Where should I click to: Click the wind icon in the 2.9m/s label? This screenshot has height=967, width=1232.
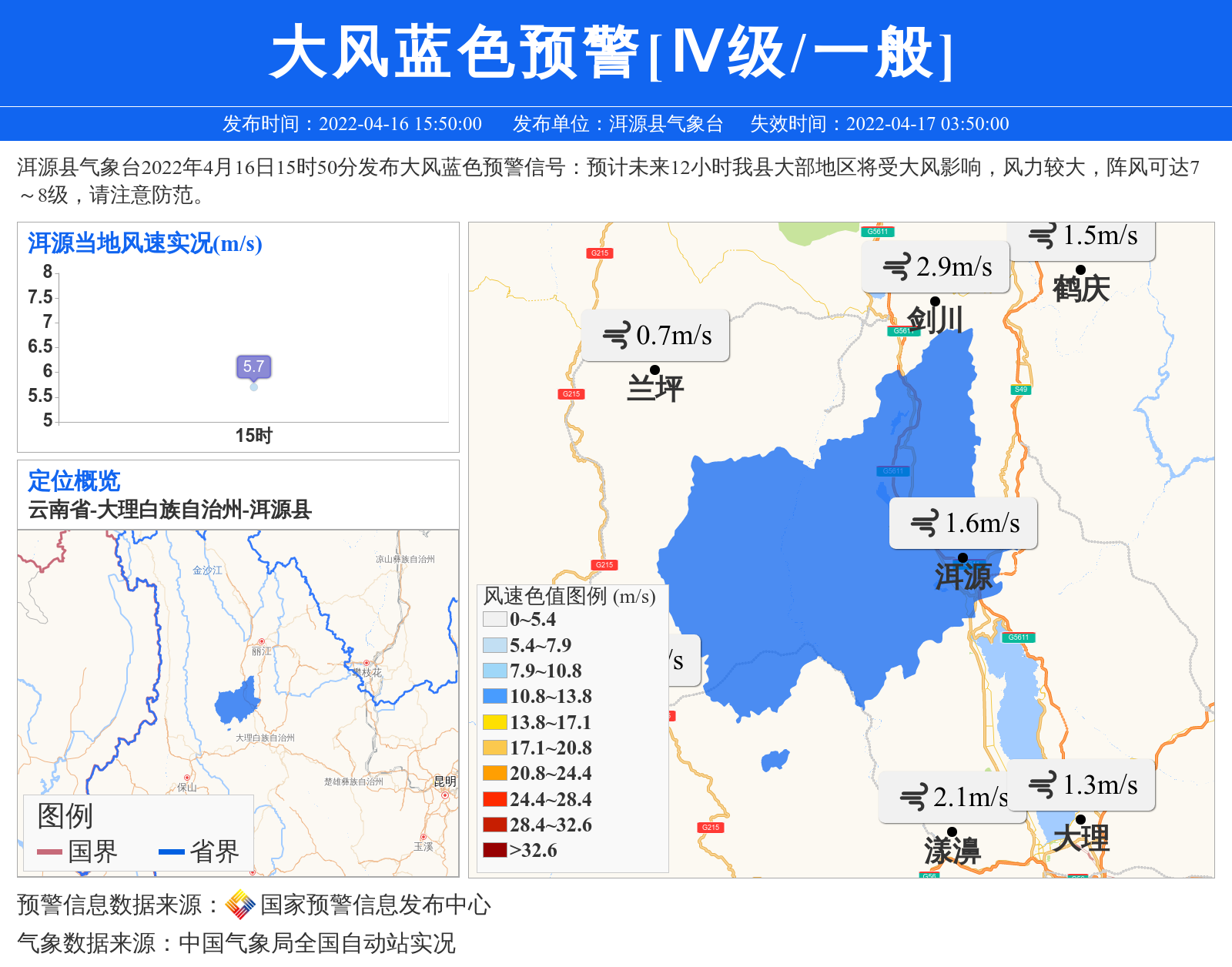896,267
